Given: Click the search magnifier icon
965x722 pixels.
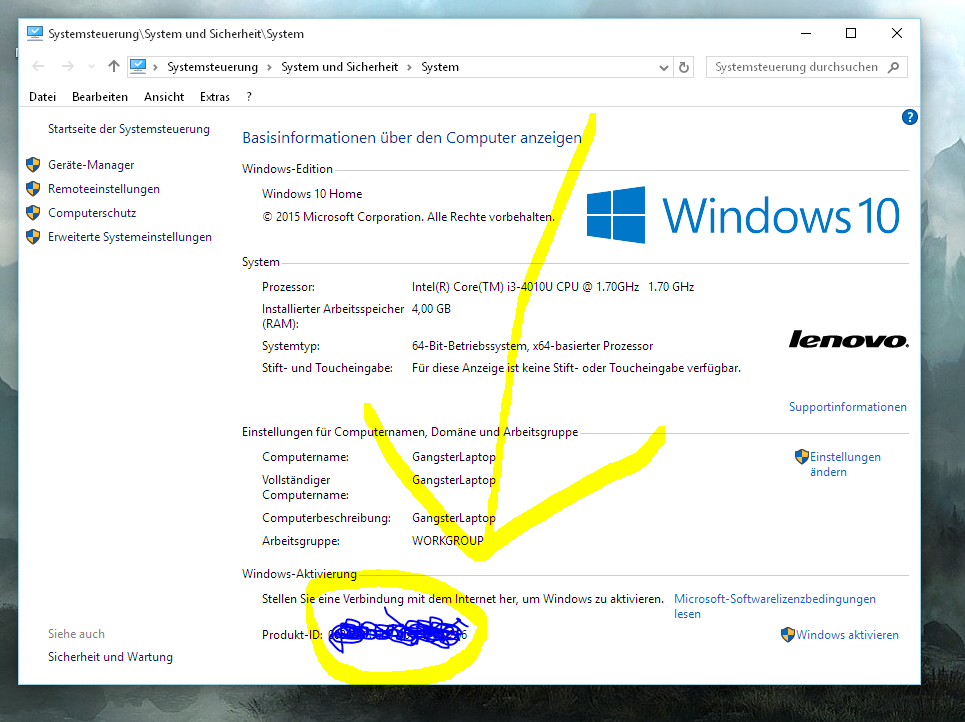Looking at the screenshot, I should [x=894, y=67].
